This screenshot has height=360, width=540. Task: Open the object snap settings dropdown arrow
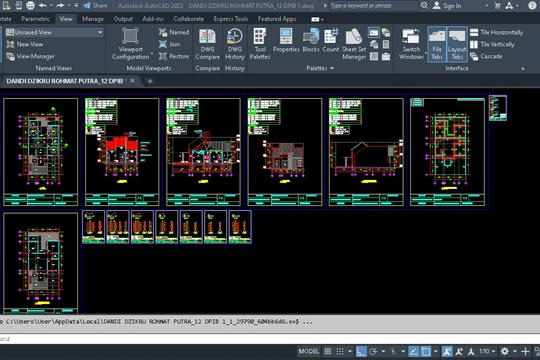click(x=436, y=351)
